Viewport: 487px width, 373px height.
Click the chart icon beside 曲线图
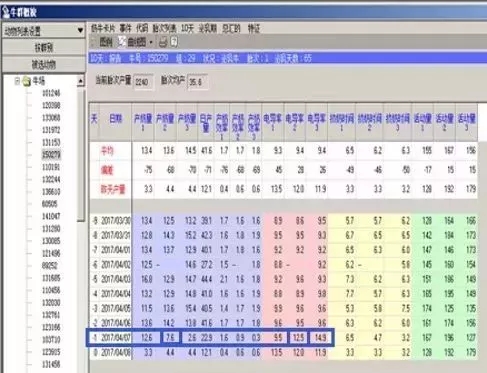pos(122,42)
